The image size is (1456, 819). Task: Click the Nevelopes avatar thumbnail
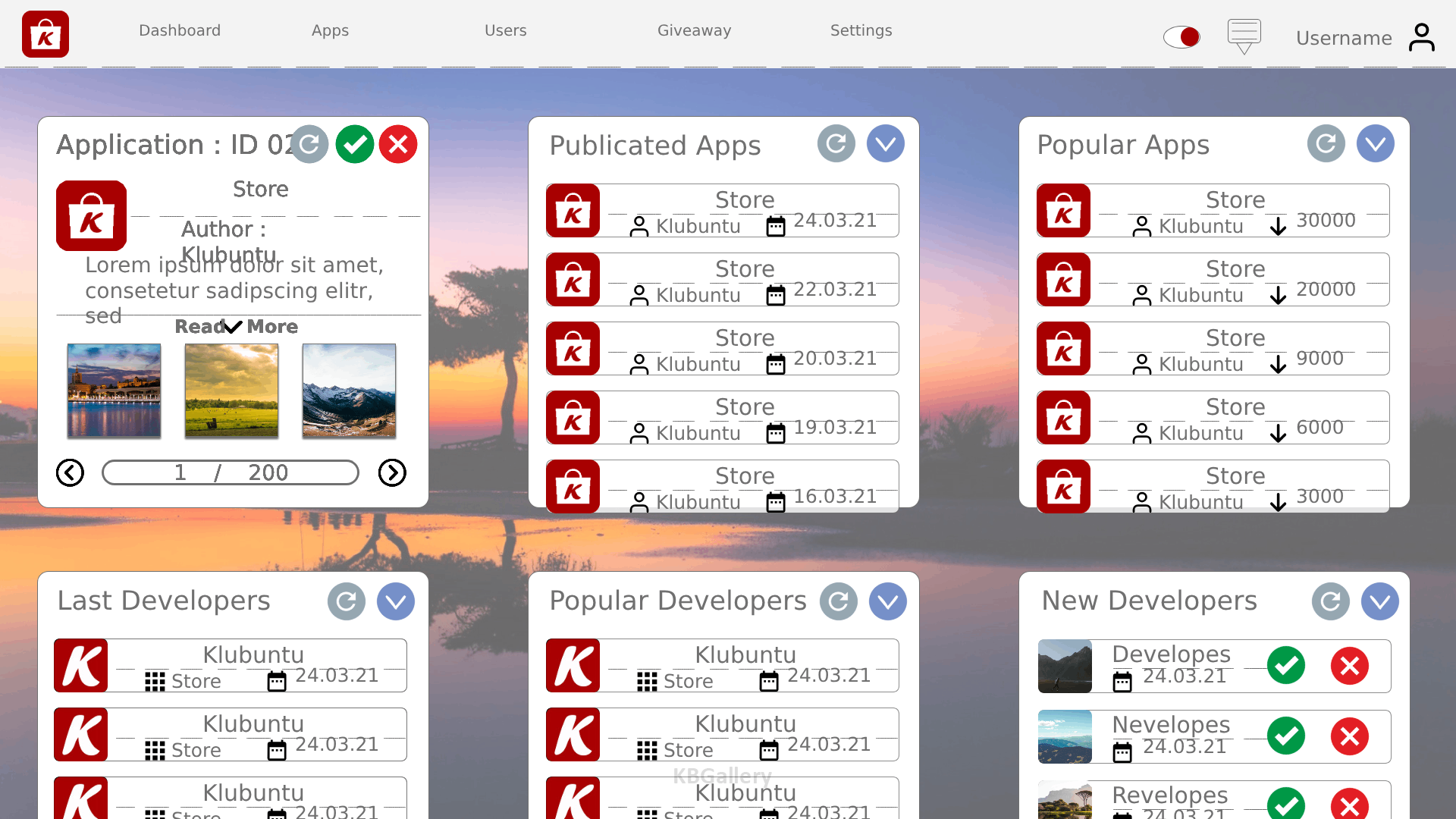[1065, 736]
